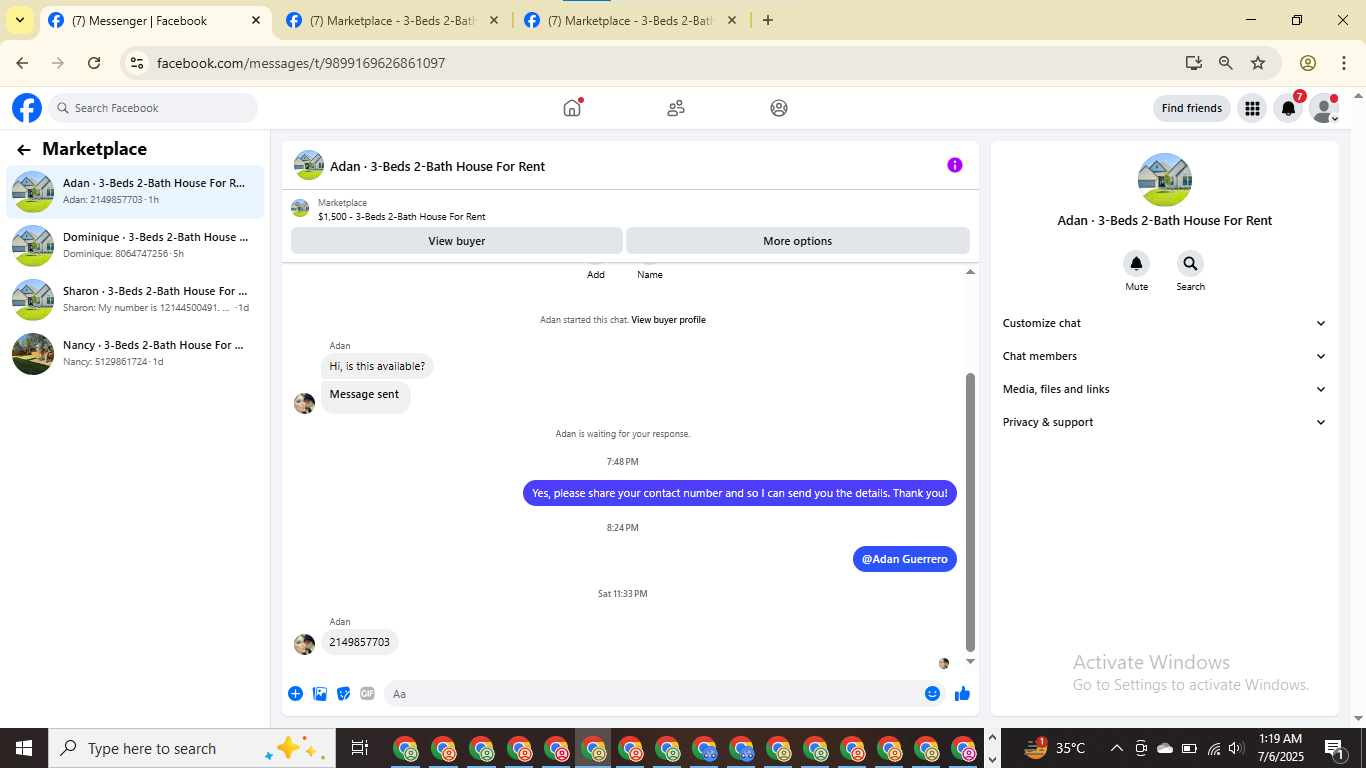Open a new browser tab
1366x768 pixels.
768,20
